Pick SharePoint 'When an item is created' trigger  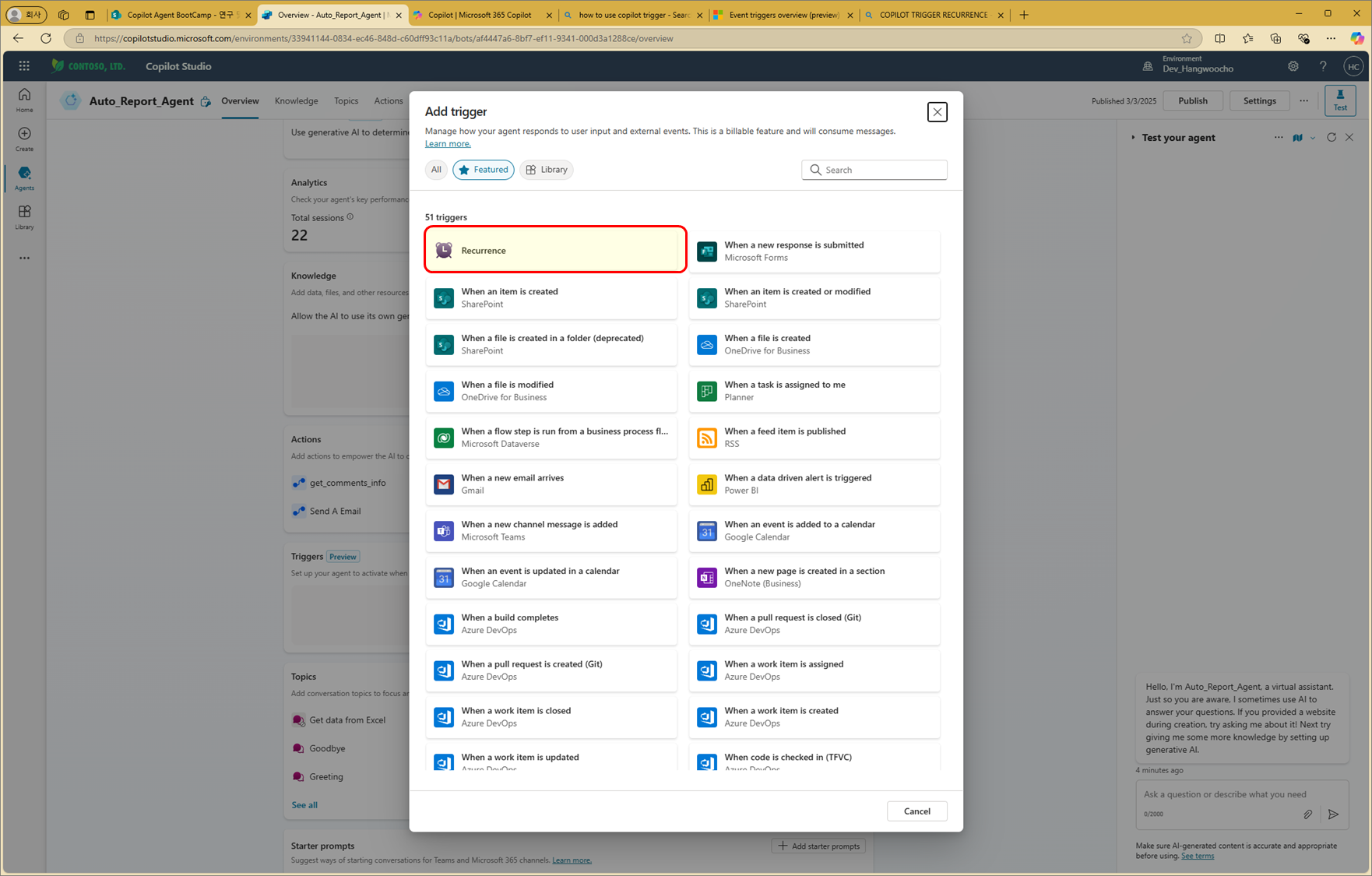click(551, 297)
